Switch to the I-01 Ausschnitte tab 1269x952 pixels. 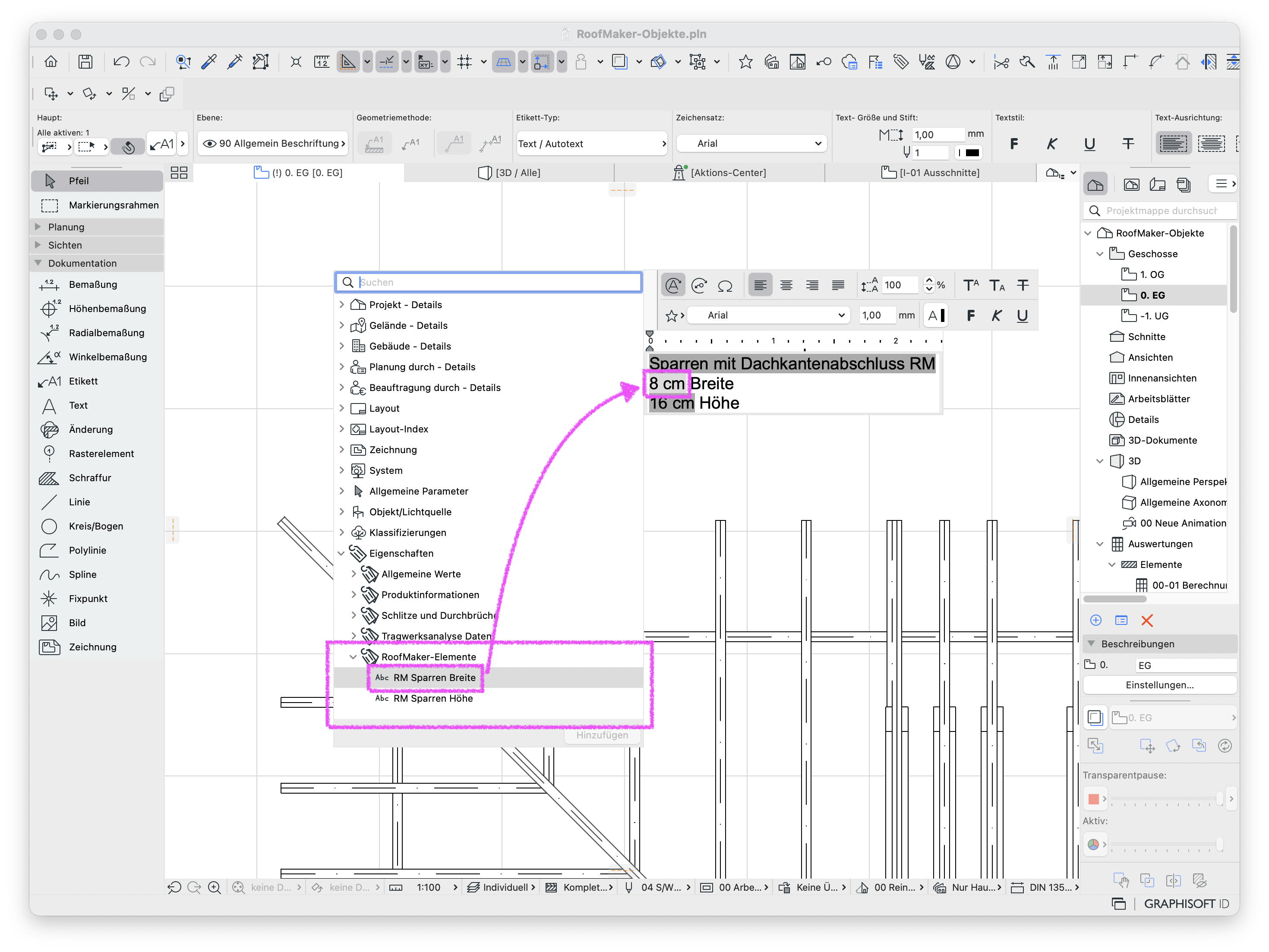click(930, 173)
